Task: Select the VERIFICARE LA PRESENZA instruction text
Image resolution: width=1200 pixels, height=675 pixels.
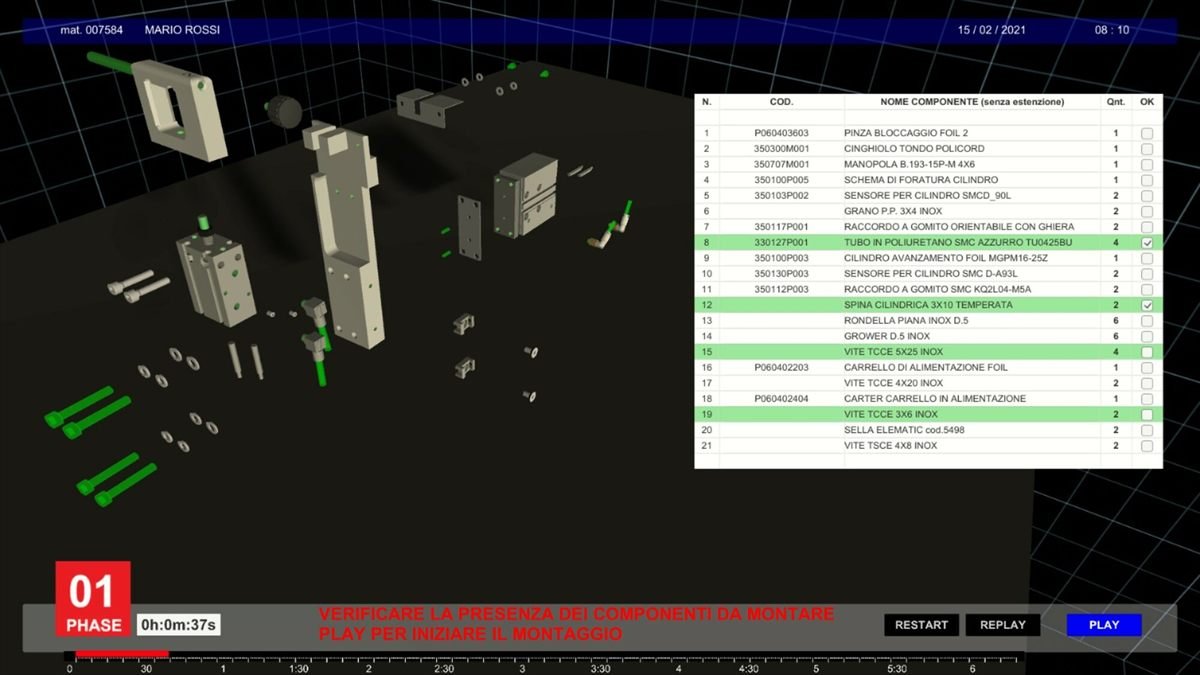Action: (577, 624)
